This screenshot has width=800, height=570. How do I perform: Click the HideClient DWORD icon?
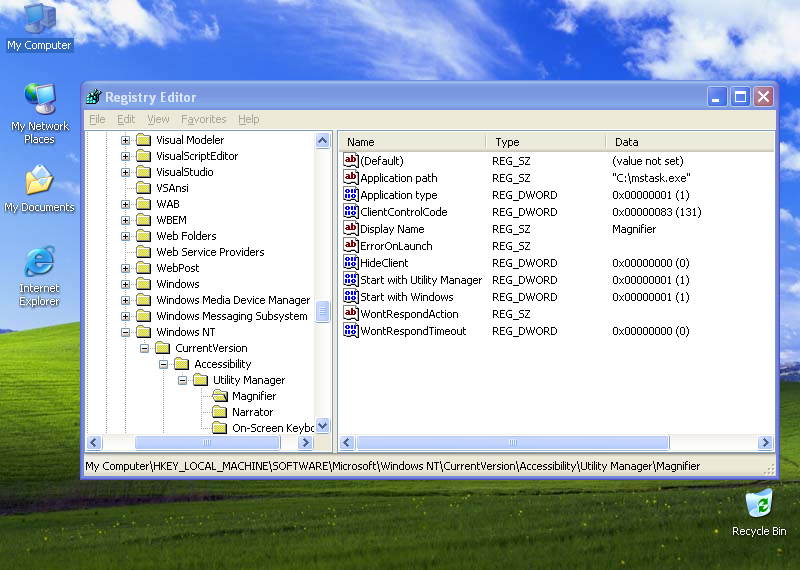[351, 263]
